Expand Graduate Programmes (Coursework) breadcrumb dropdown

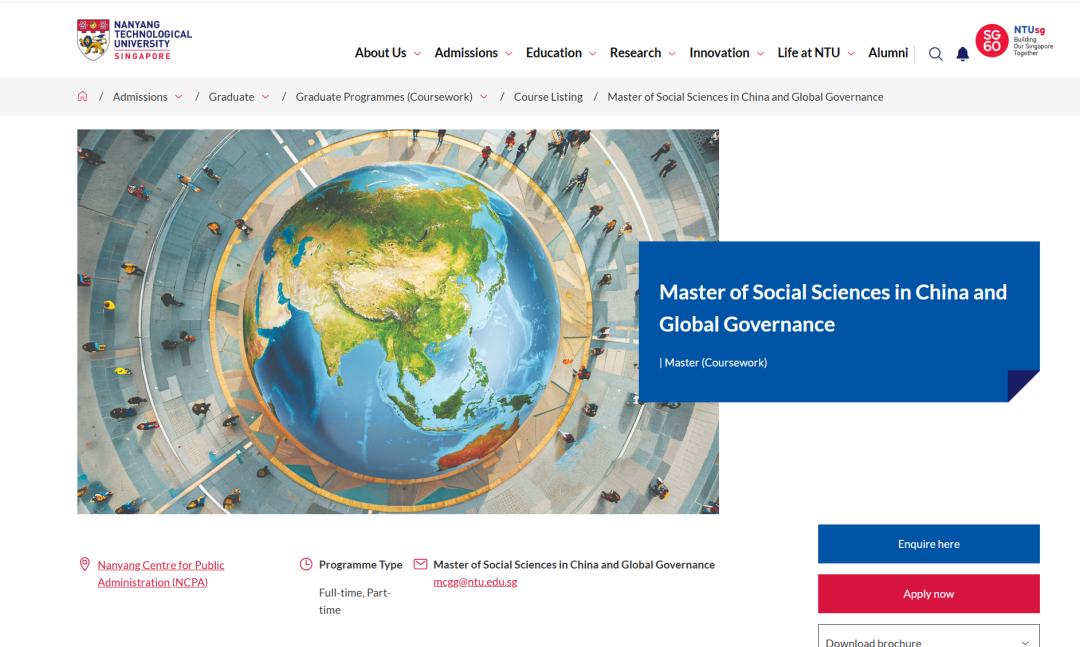pyautogui.click(x=484, y=97)
